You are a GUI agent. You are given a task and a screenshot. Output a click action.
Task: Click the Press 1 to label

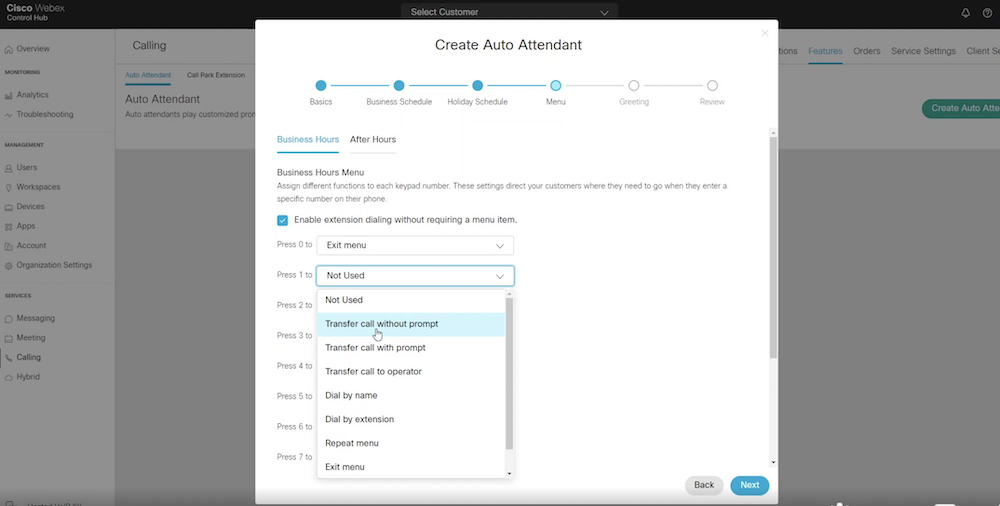(294, 275)
